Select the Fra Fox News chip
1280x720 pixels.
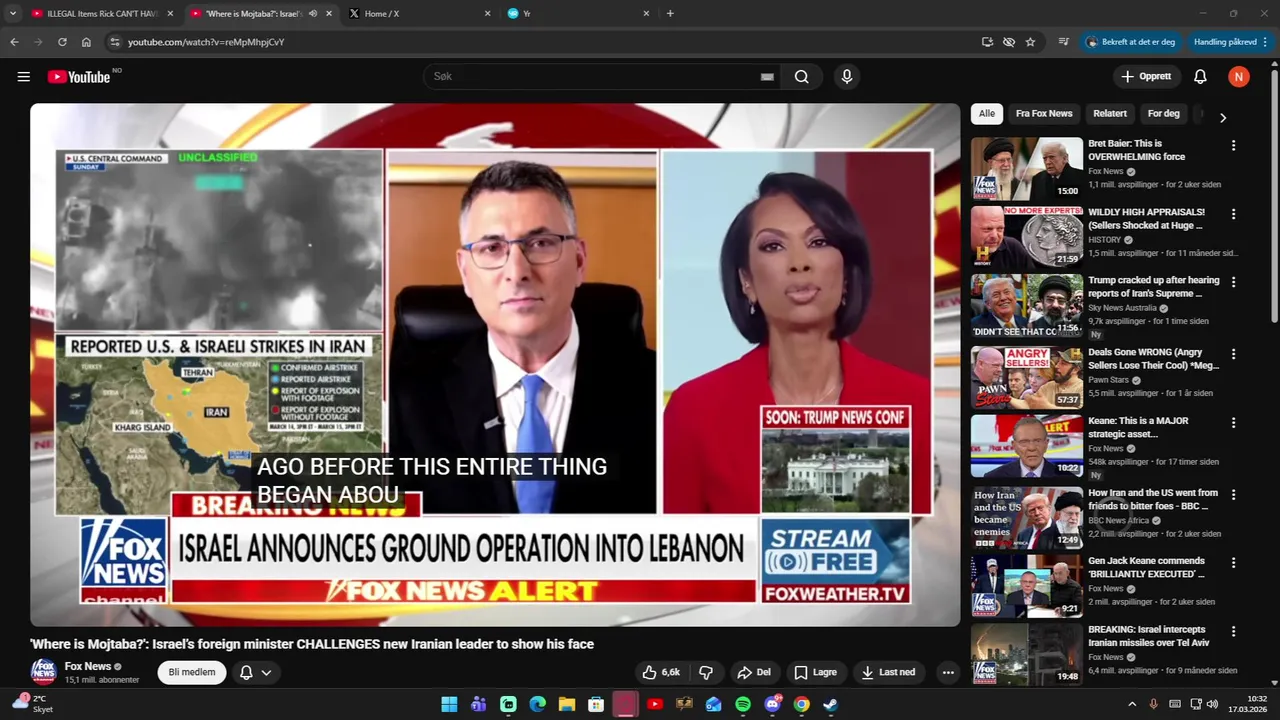point(1044,114)
